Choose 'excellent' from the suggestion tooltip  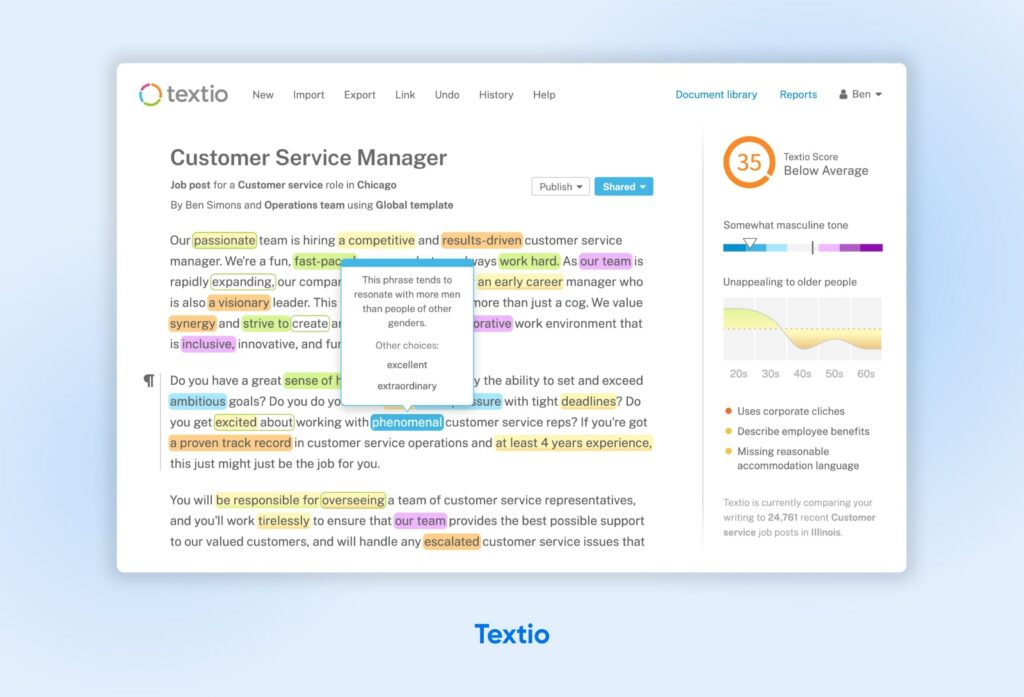pyautogui.click(x=407, y=365)
